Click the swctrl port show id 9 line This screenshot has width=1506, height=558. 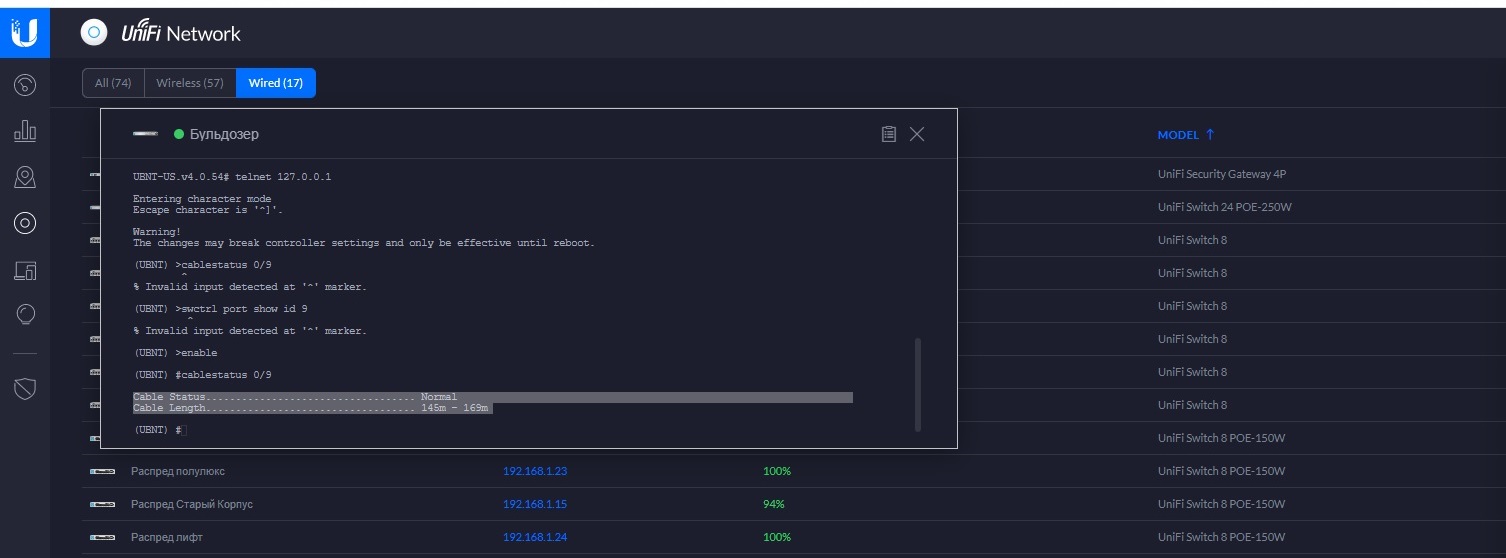coord(220,309)
